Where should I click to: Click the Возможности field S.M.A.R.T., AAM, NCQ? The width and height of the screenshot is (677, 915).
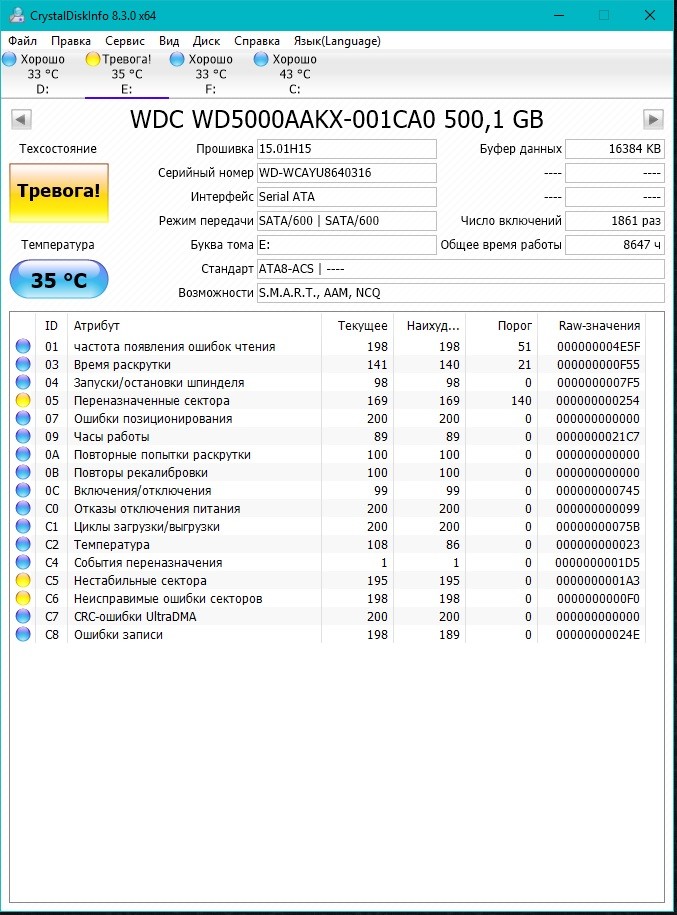click(x=461, y=292)
